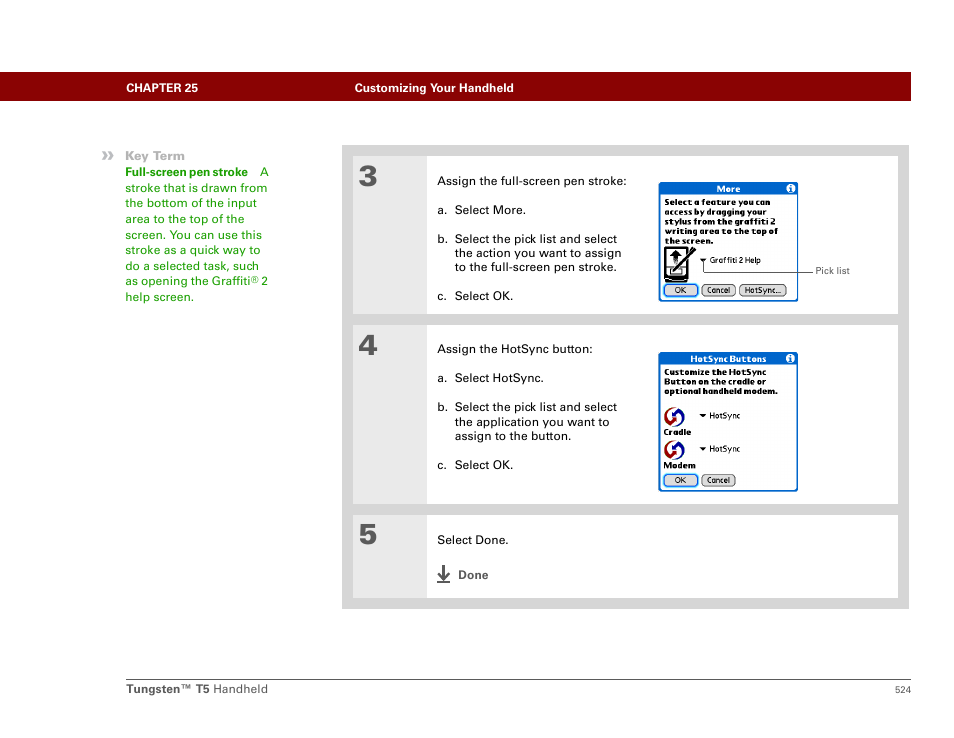Click 'Customize the HotSync Button' description text

click(720, 381)
